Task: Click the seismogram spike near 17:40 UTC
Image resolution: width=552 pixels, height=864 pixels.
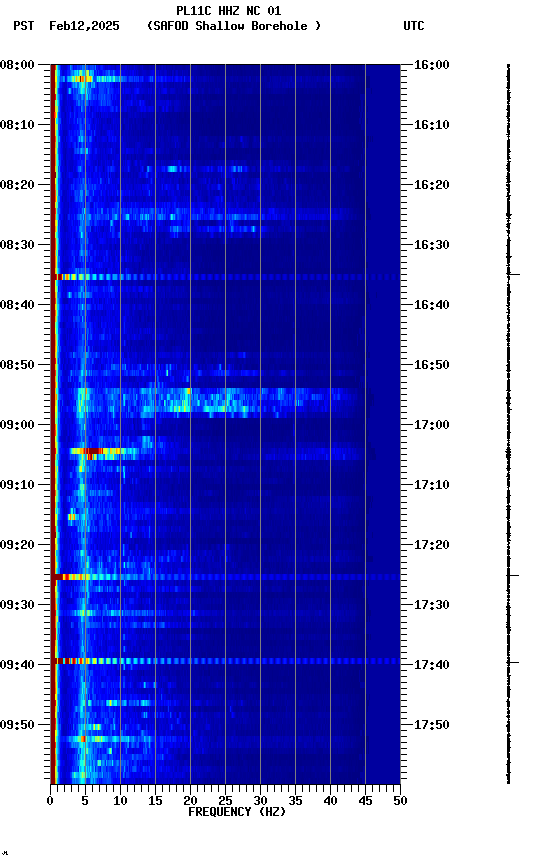Action: tap(513, 662)
